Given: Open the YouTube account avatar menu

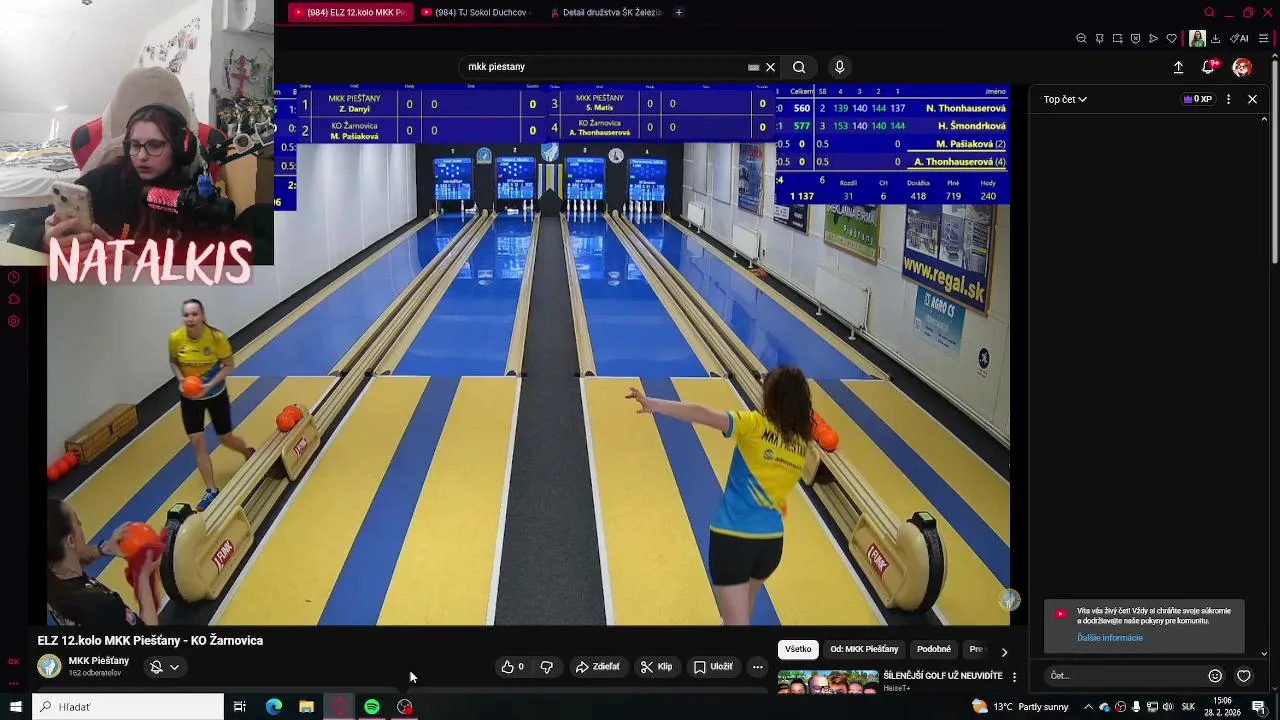Looking at the screenshot, I should (x=1242, y=67).
